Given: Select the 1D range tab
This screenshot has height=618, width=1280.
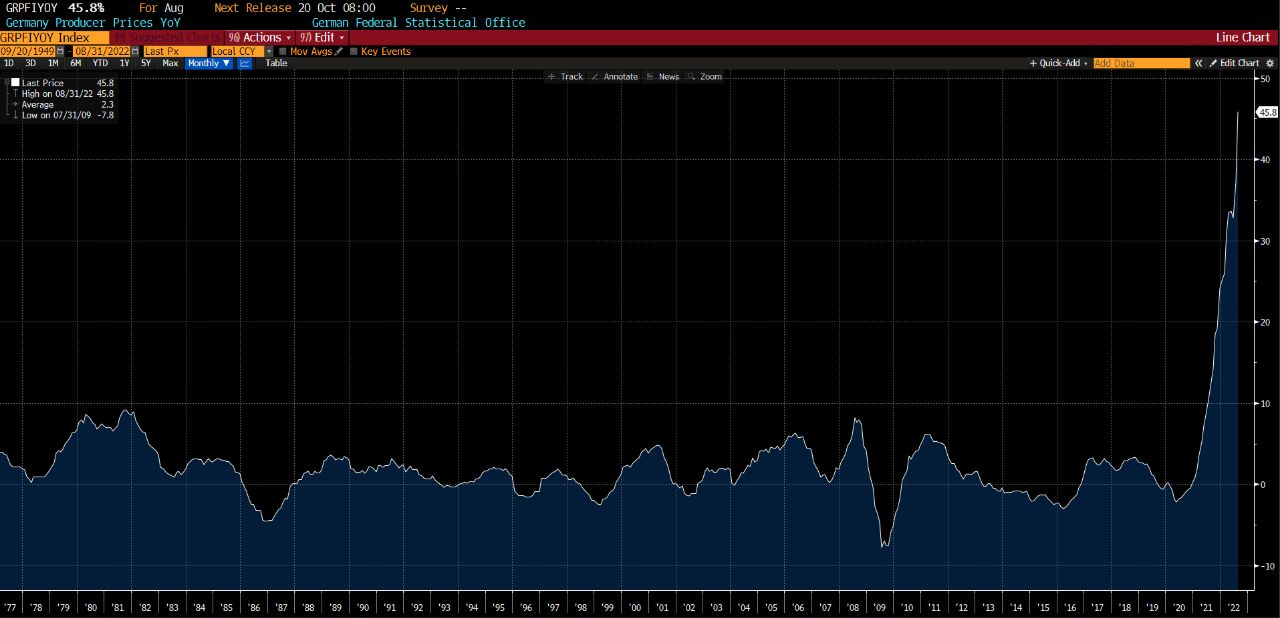Looking at the screenshot, I should point(9,63).
